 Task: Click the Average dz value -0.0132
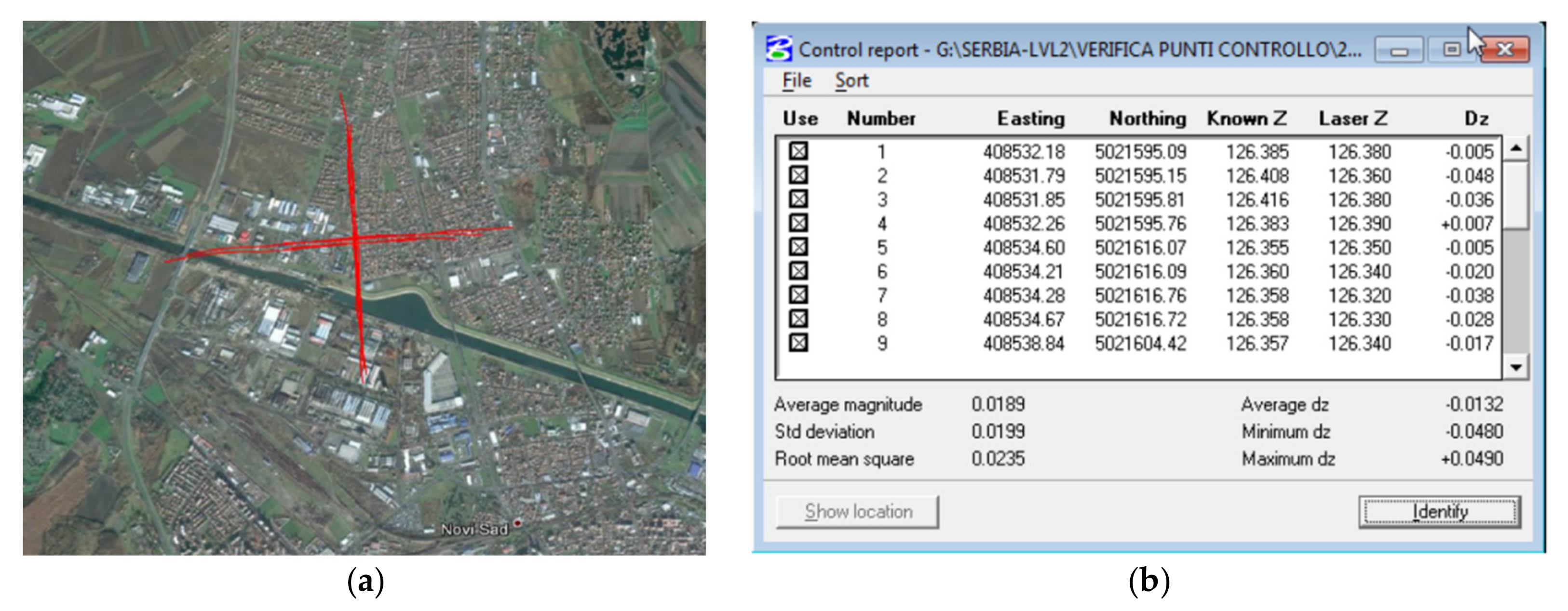[x=1474, y=404]
